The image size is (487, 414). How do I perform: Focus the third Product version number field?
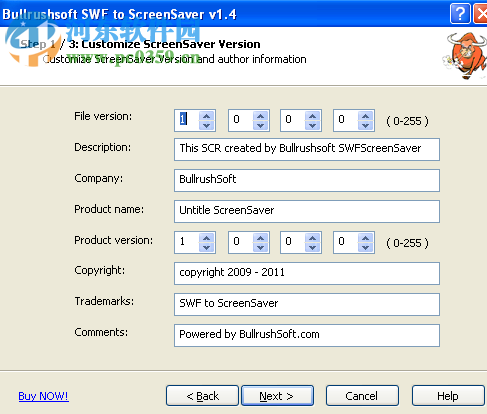click(293, 242)
